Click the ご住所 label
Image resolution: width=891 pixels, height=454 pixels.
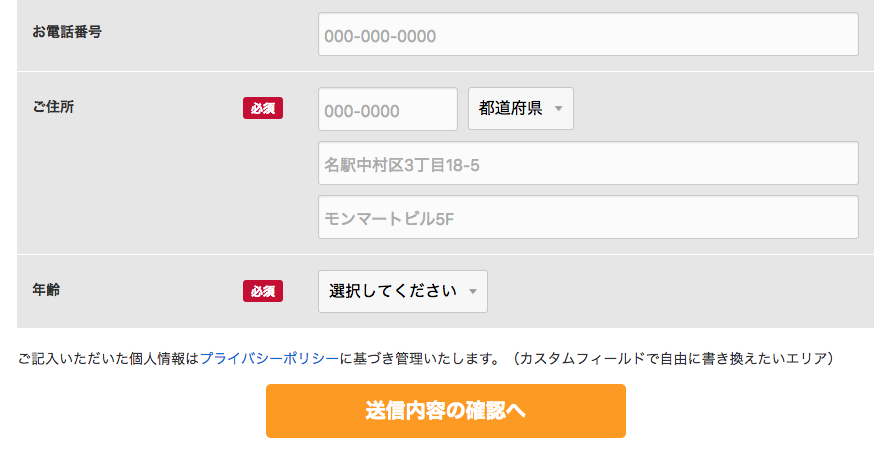53,107
